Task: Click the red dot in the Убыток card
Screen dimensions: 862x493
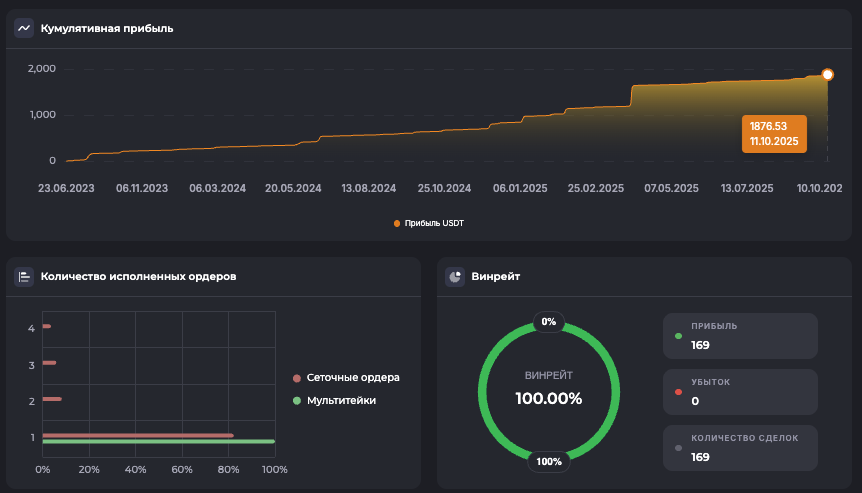Action: tap(679, 391)
